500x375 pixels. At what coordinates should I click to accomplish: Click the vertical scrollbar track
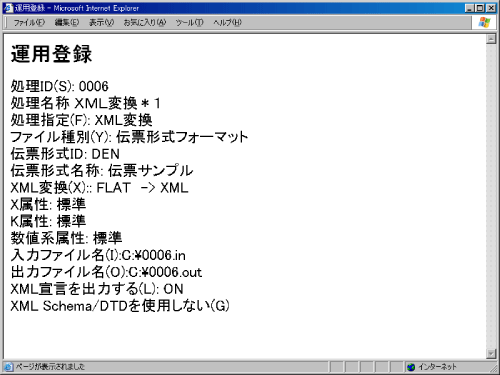(491, 196)
